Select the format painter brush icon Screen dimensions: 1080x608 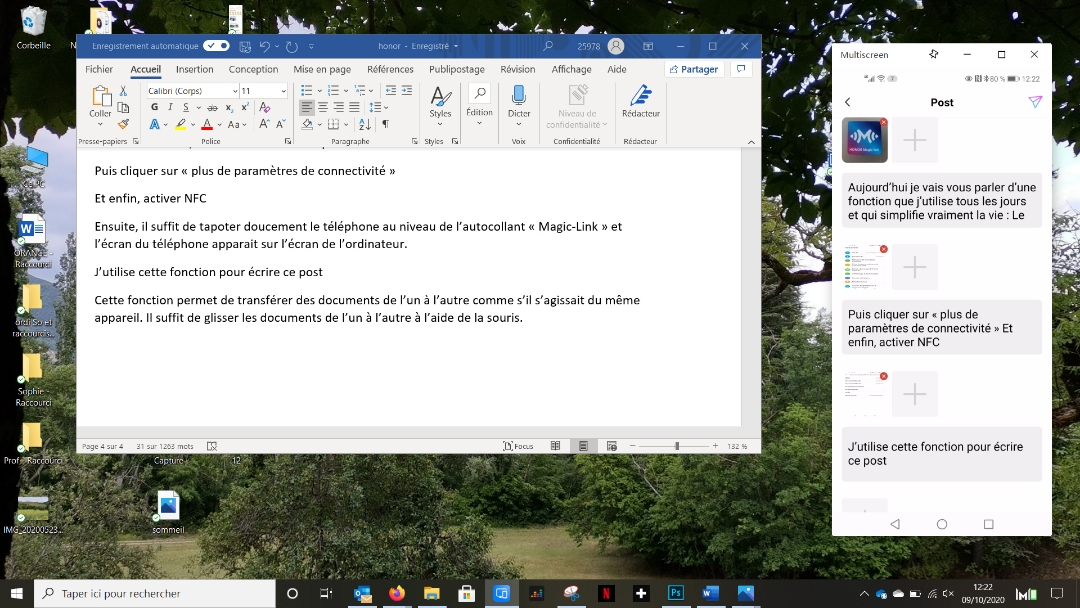click(123, 124)
